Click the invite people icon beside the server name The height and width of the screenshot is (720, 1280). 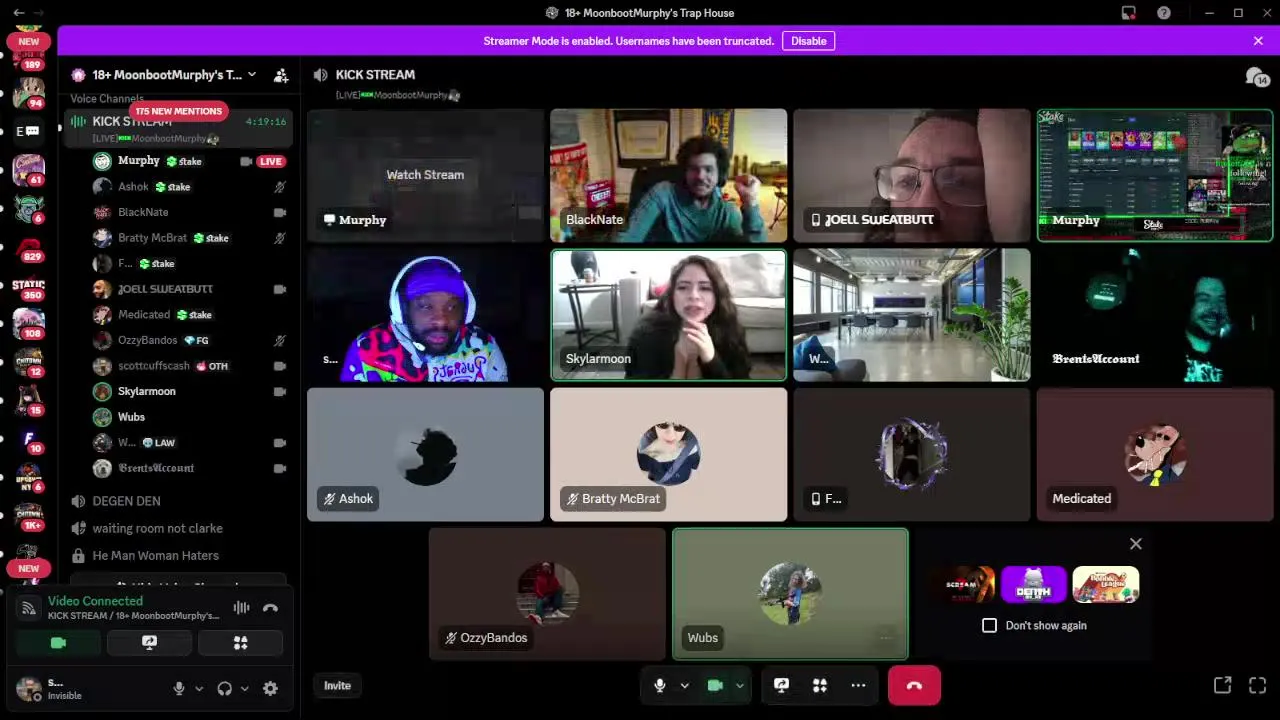click(281, 75)
